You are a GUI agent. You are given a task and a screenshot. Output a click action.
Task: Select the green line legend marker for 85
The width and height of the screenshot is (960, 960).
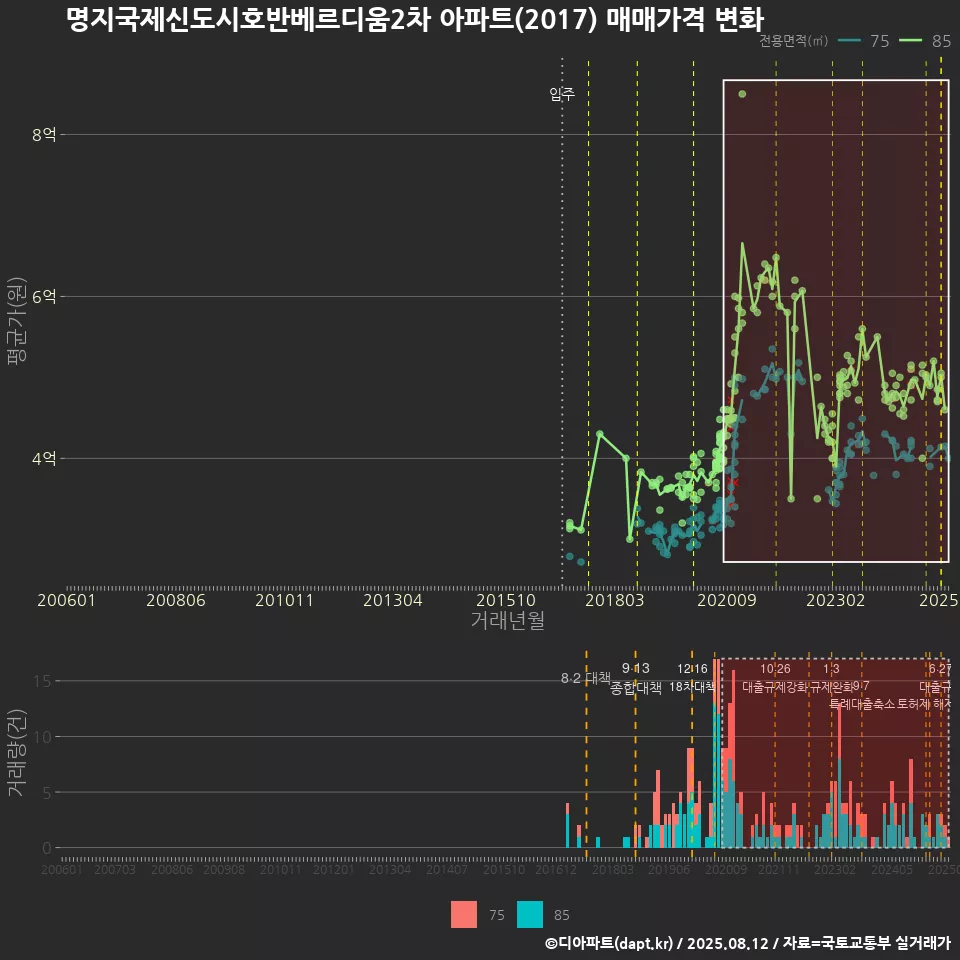(x=910, y=40)
